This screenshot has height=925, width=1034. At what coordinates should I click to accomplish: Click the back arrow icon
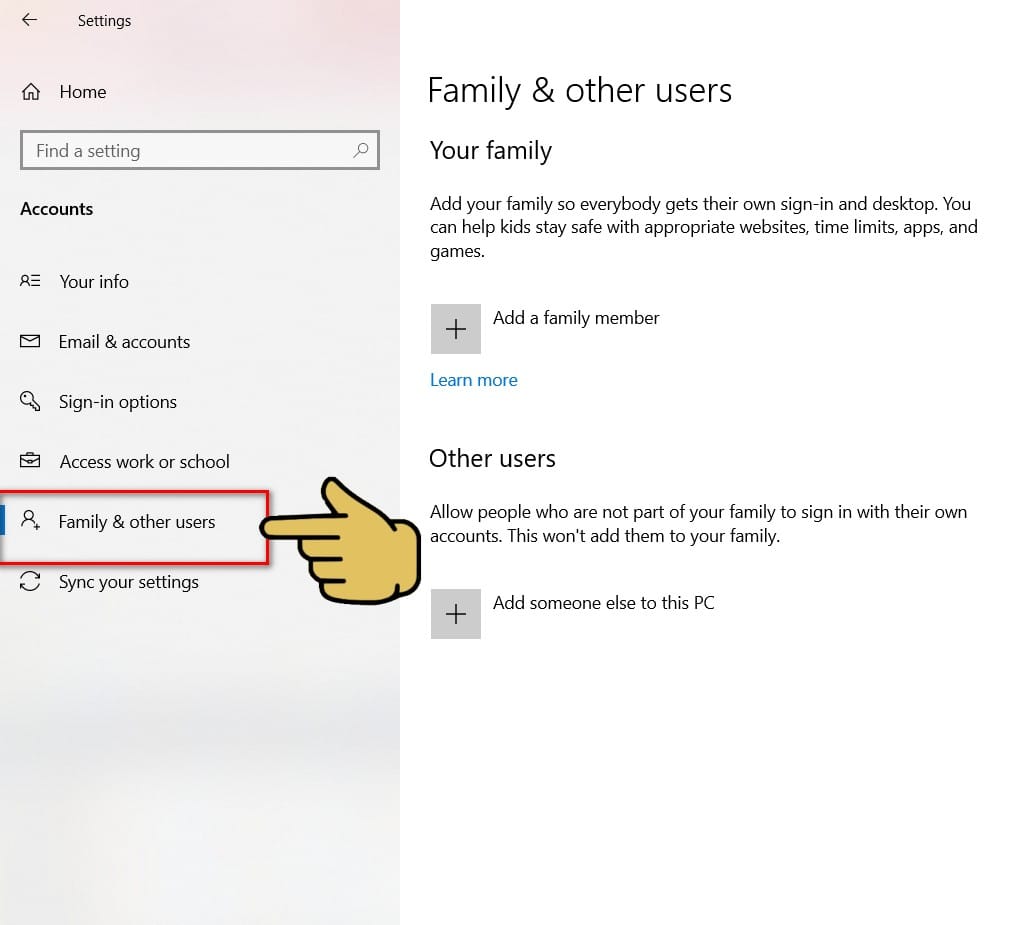pyautogui.click(x=29, y=20)
